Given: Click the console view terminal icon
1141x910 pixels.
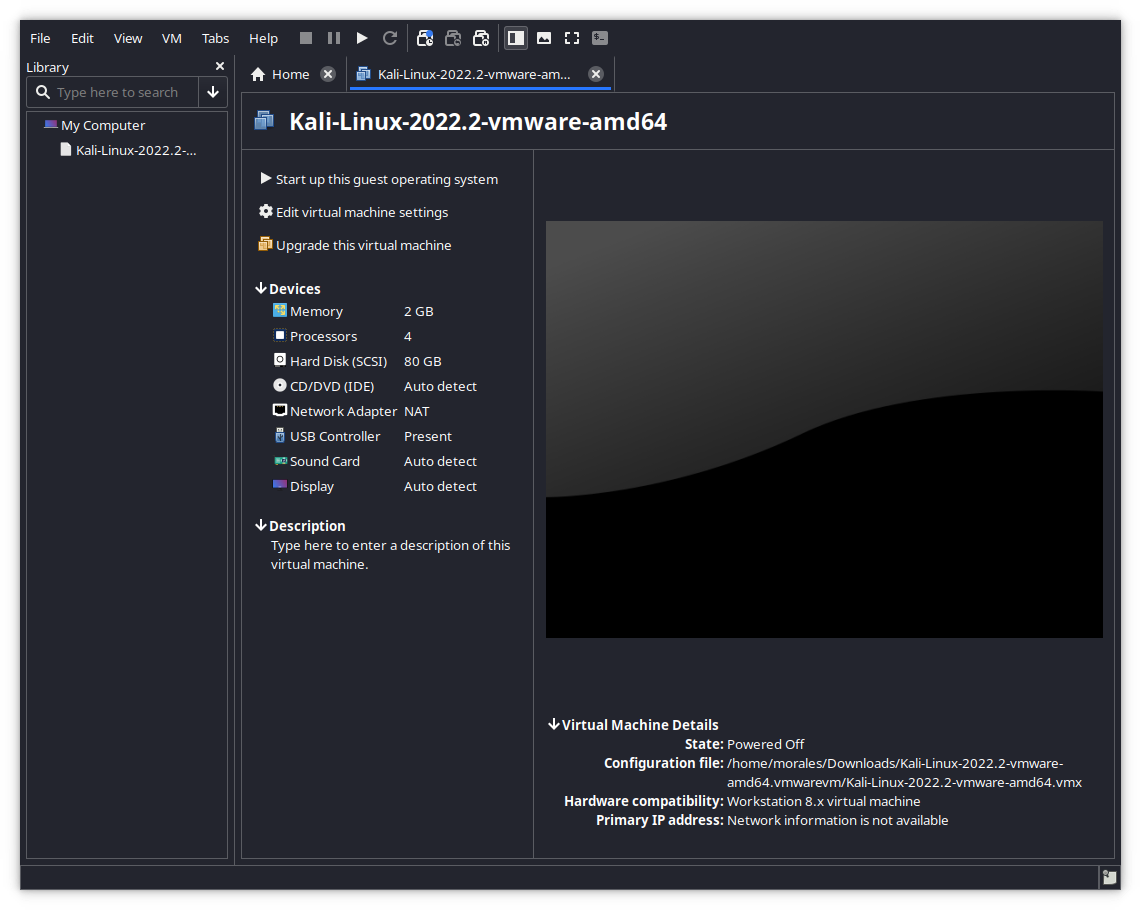Looking at the screenshot, I should (600, 38).
